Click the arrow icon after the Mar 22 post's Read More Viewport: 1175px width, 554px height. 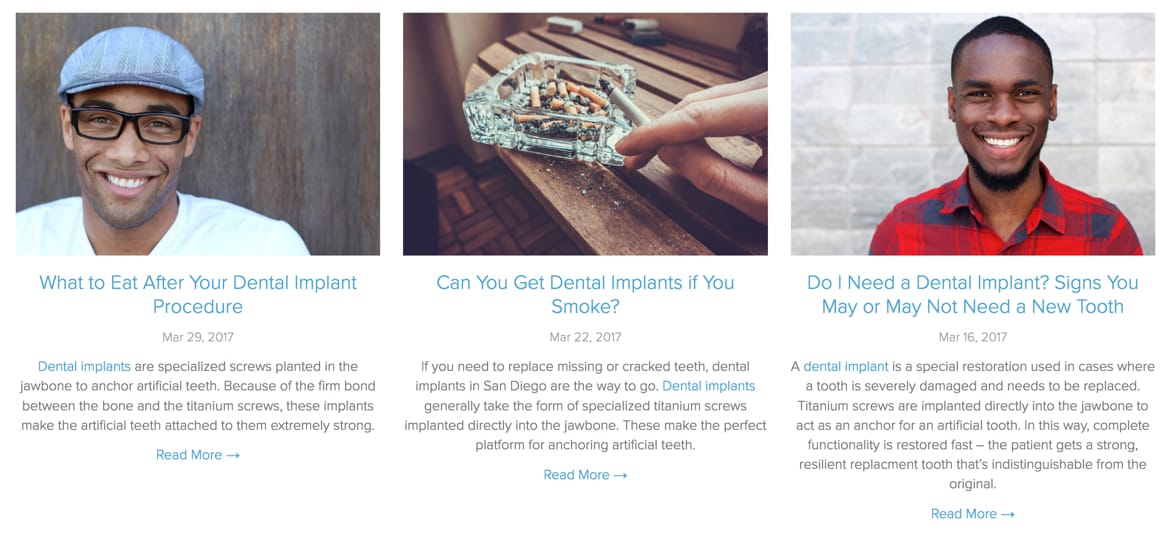pos(620,475)
